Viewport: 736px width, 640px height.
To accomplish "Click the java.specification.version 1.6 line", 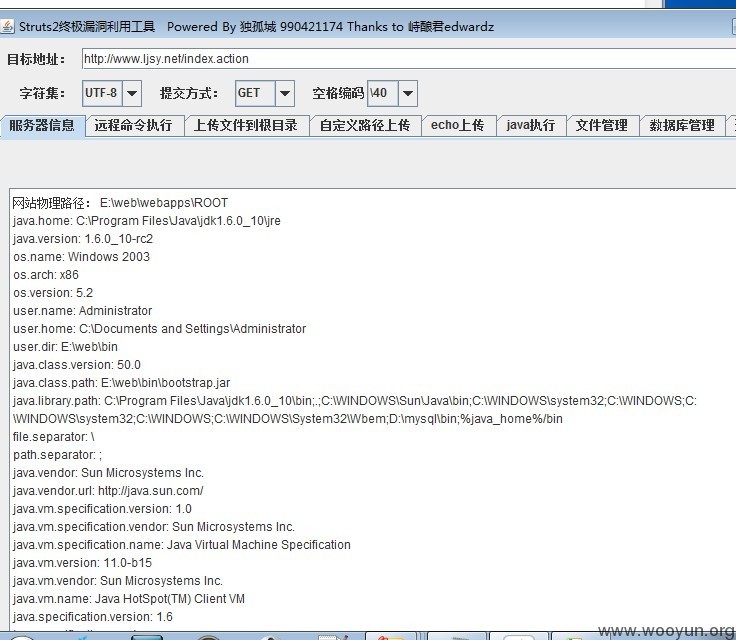I will tap(93, 617).
